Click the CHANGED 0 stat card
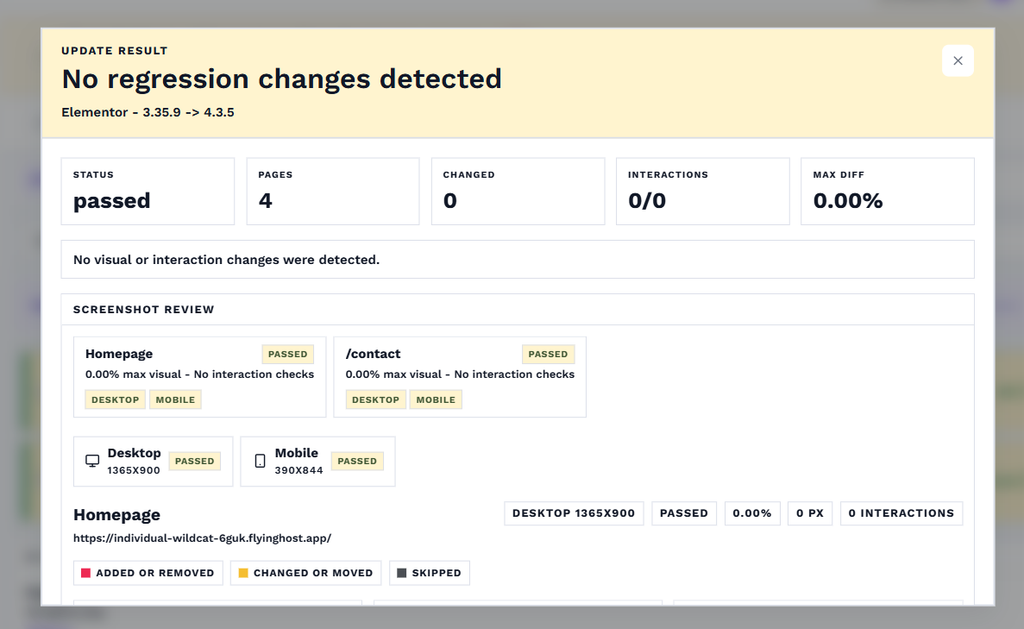Viewport: 1024px width, 629px height. click(x=518, y=191)
